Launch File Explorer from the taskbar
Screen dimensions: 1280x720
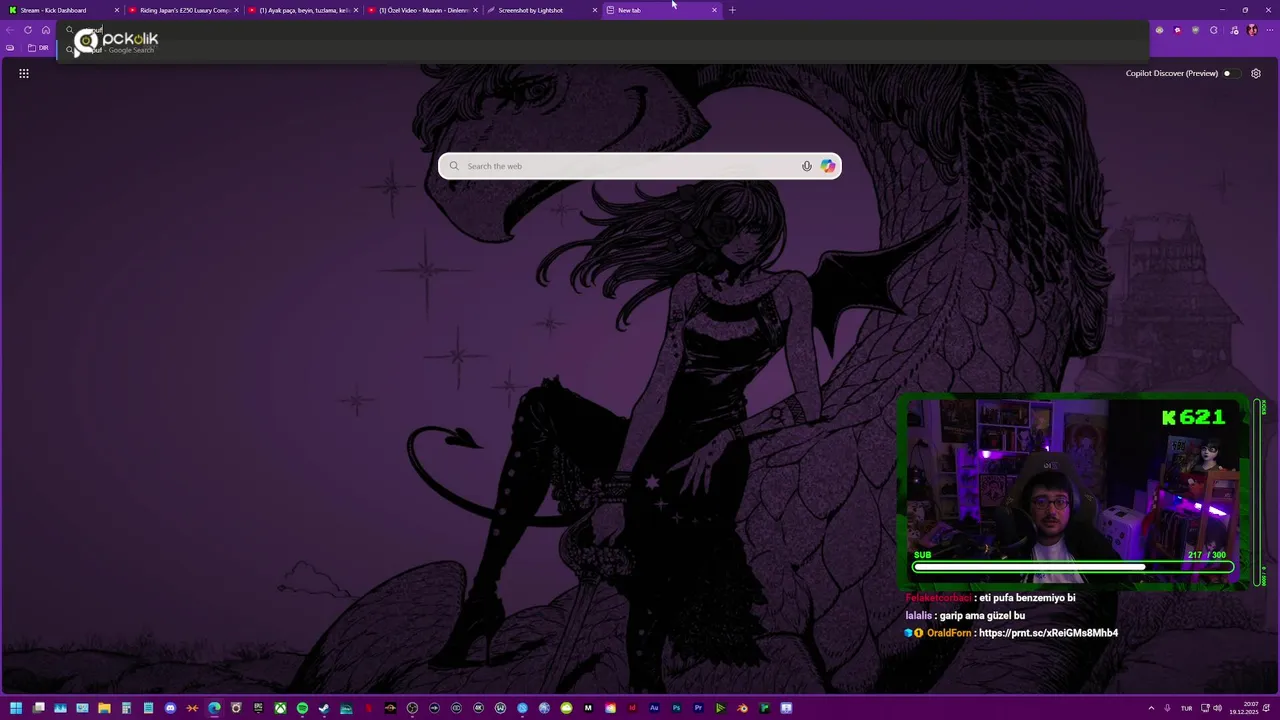(104, 708)
